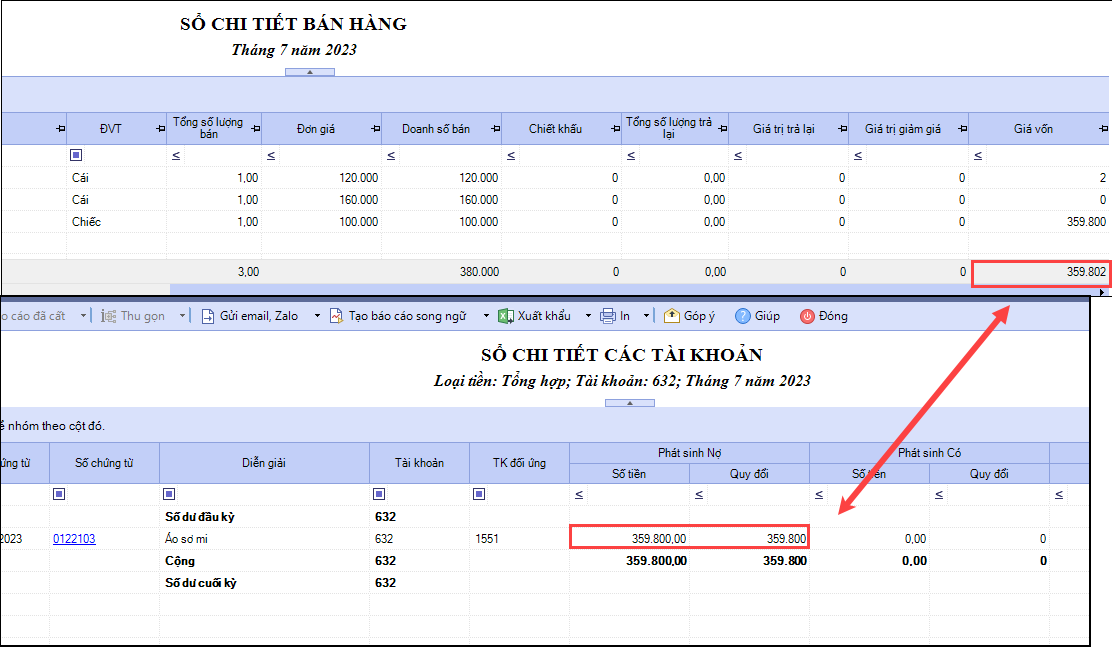Open voucher link 0122103
This screenshot has height=647, width=1112.
click(x=75, y=539)
